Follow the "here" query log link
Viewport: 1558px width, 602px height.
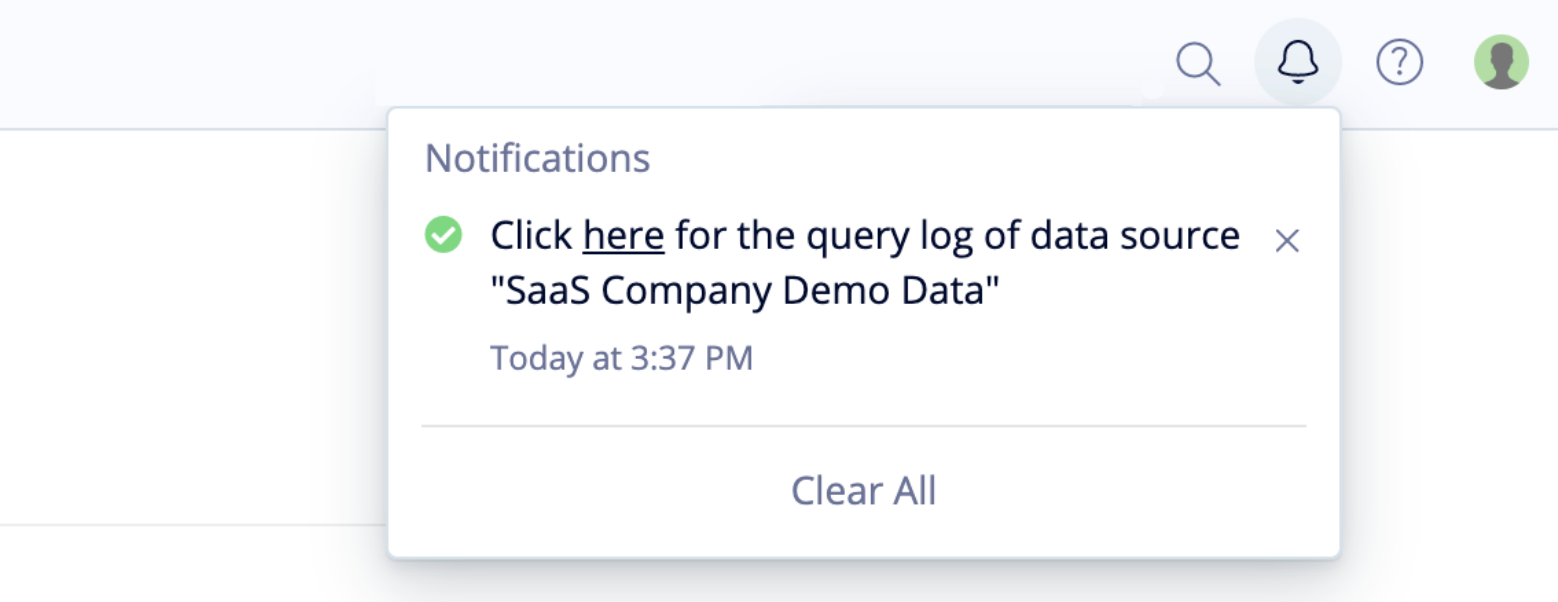[624, 236]
